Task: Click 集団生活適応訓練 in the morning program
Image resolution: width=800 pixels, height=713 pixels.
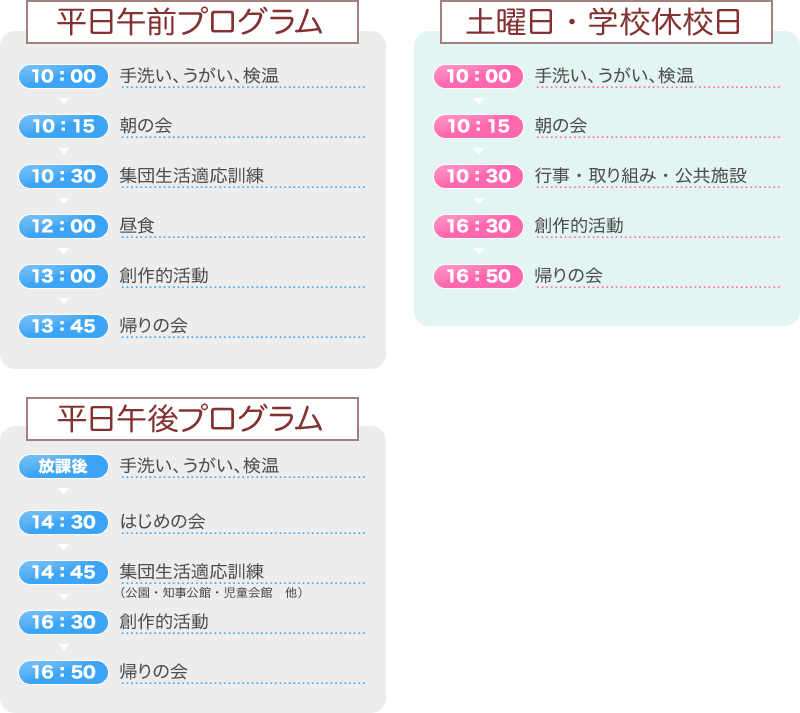Action: [192, 176]
